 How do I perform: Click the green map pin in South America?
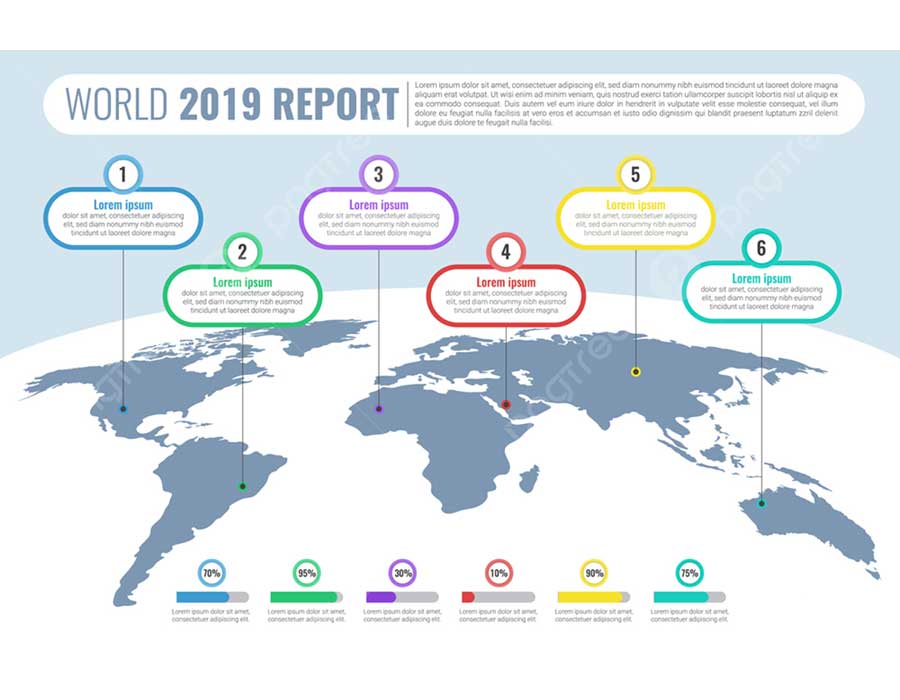(x=242, y=487)
